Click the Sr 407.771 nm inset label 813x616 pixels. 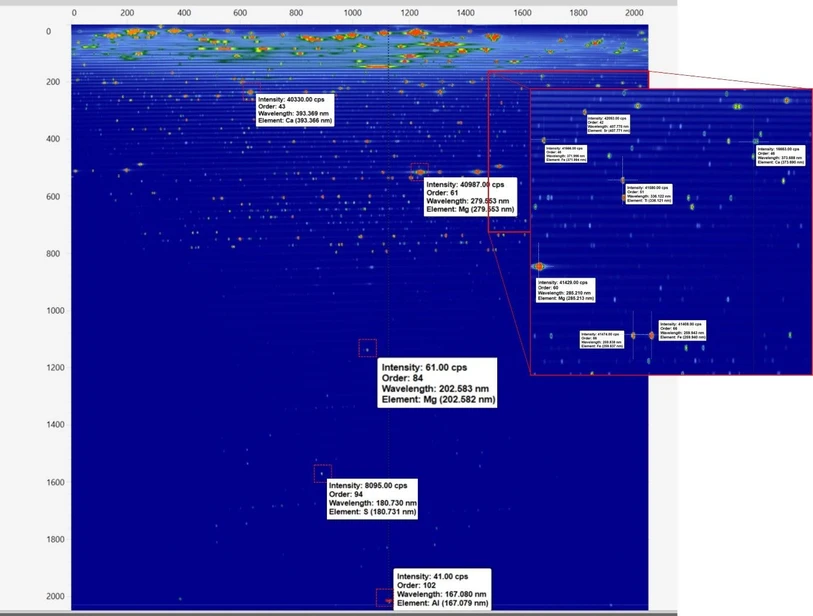tap(608, 123)
